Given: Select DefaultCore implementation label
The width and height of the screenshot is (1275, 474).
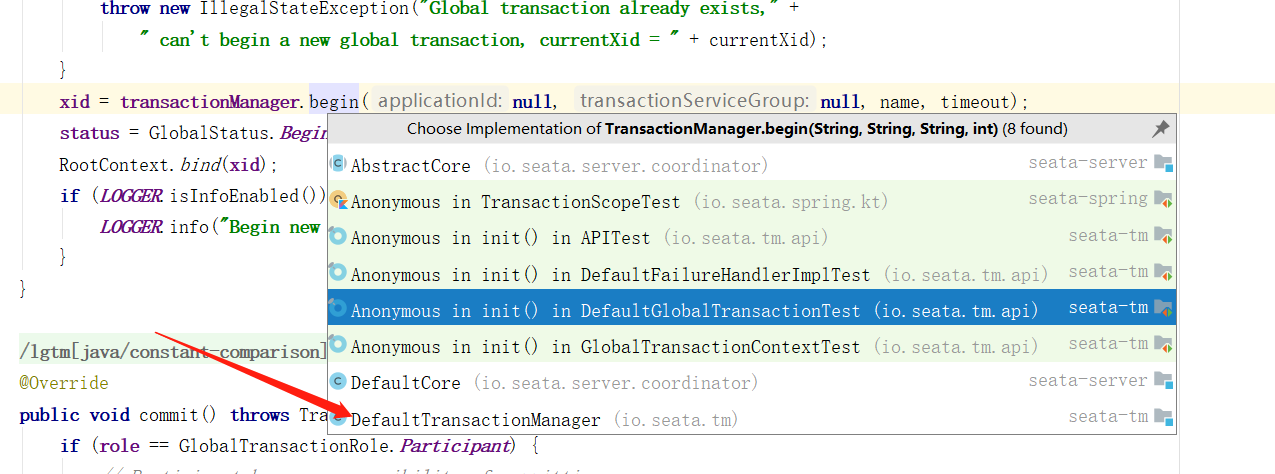Looking at the screenshot, I should tap(406, 383).
